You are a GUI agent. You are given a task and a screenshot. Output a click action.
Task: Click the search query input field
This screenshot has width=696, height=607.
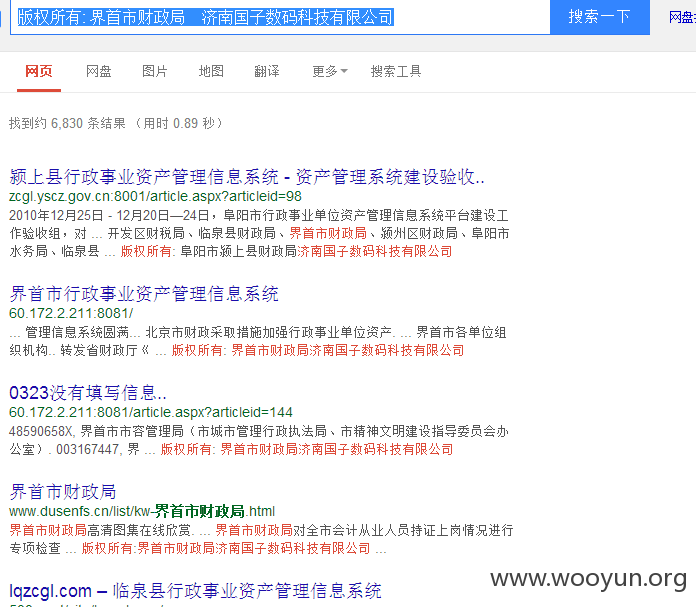click(x=280, y=17)
